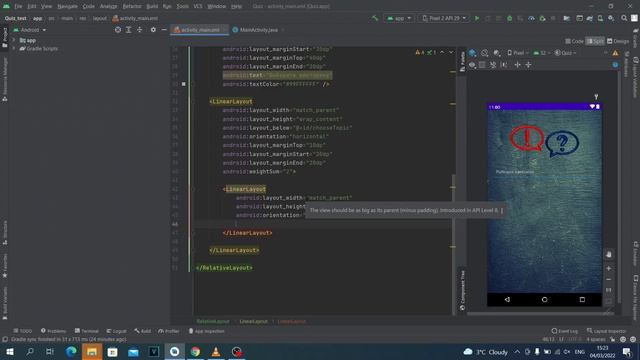Toggle view options eye icon in preview

point(472,65)
